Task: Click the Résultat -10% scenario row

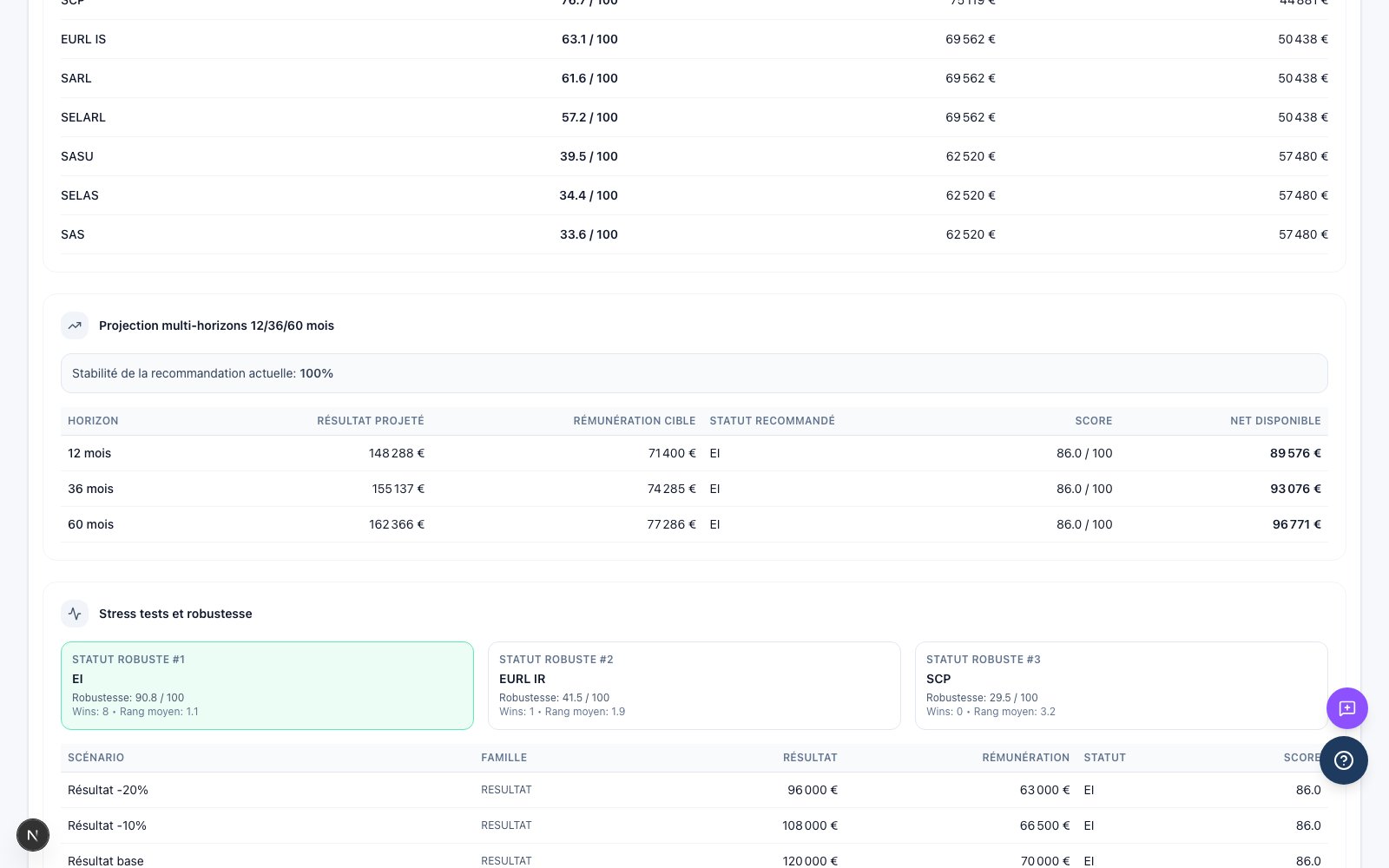Action: (x=694, y=825)
